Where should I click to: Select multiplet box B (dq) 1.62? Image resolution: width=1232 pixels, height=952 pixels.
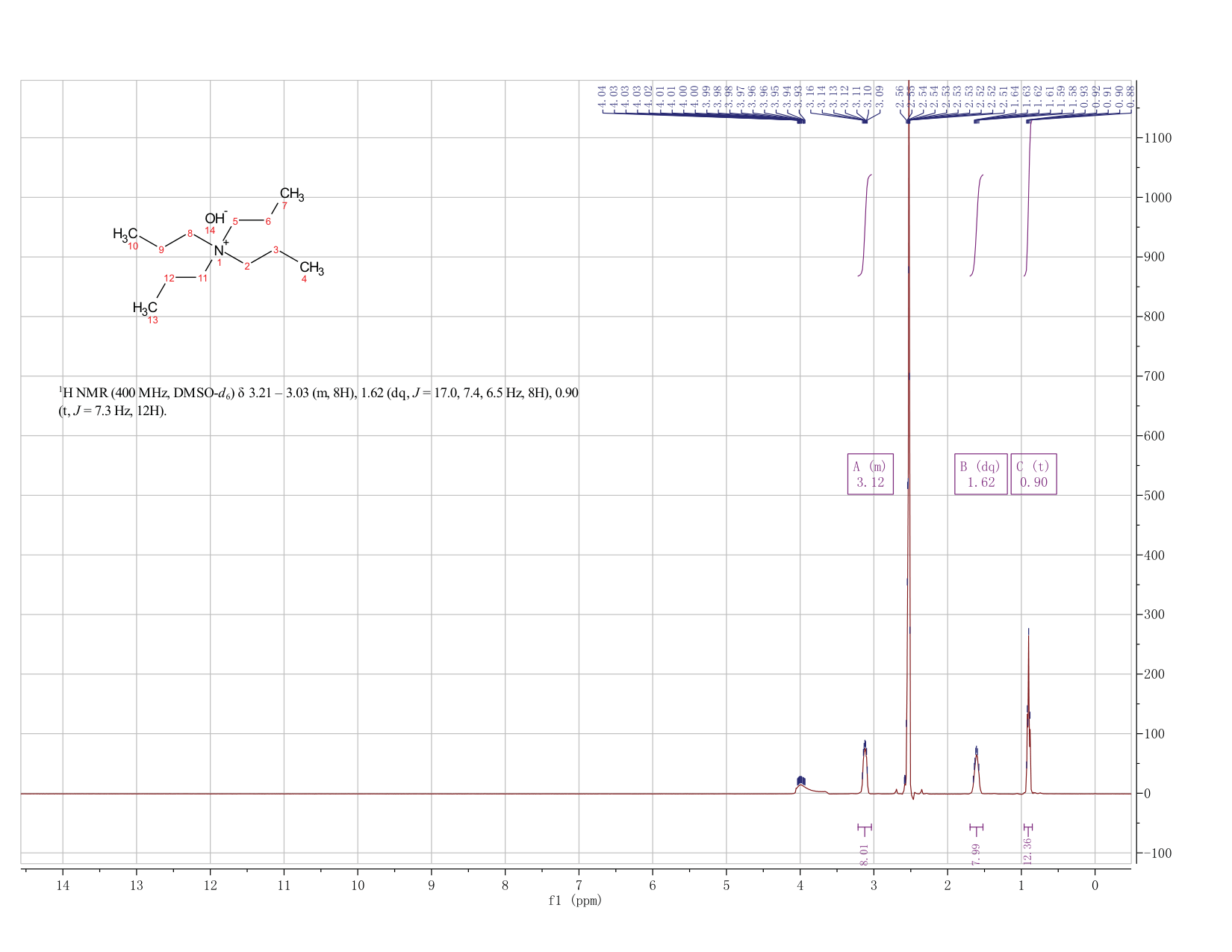(x=981, y=474)
